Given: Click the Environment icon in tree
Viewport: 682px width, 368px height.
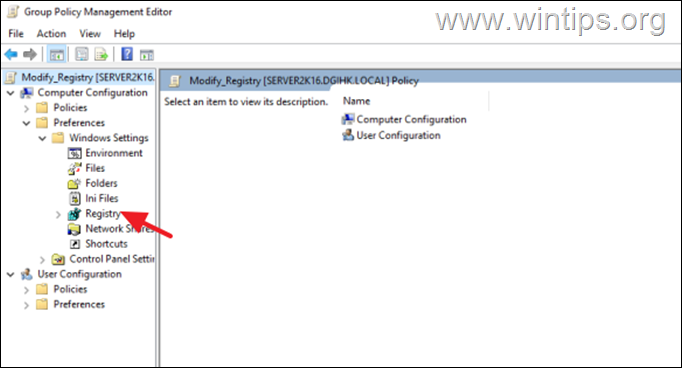Looking at the screenshot, I should point(74,153).
